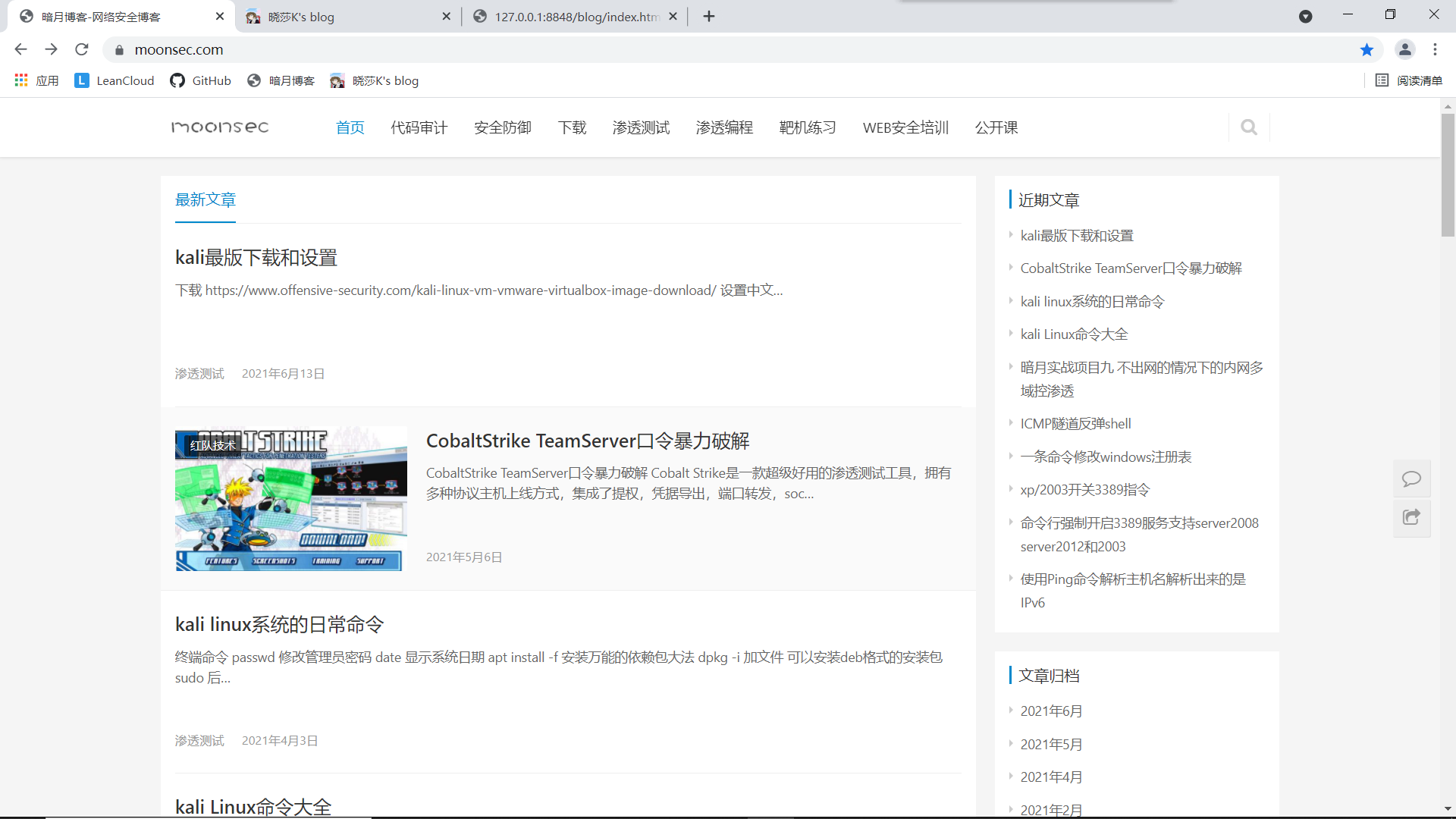The height and width of the screenshot is (819, 1456).
Task: Click the floating comment bubble icon
Action: (1411, 479)
